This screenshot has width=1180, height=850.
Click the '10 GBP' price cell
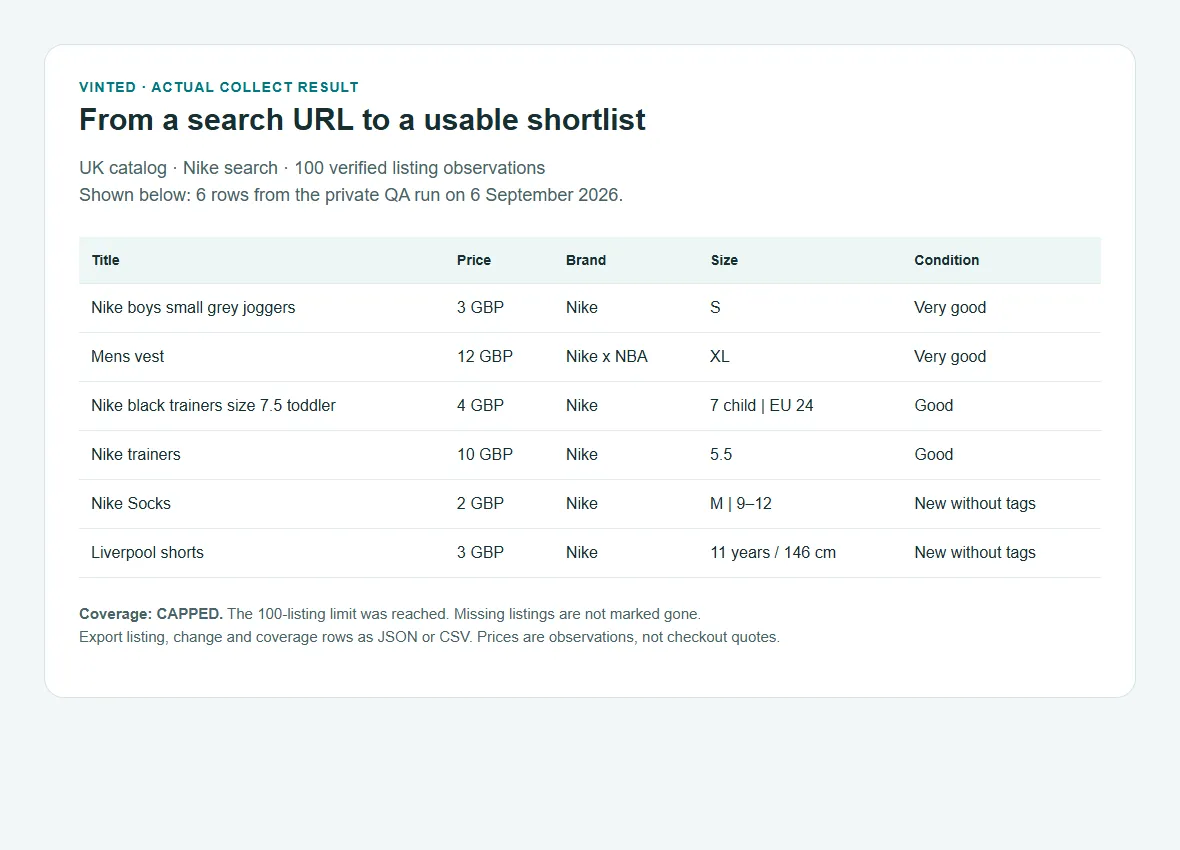pos(485,455)
